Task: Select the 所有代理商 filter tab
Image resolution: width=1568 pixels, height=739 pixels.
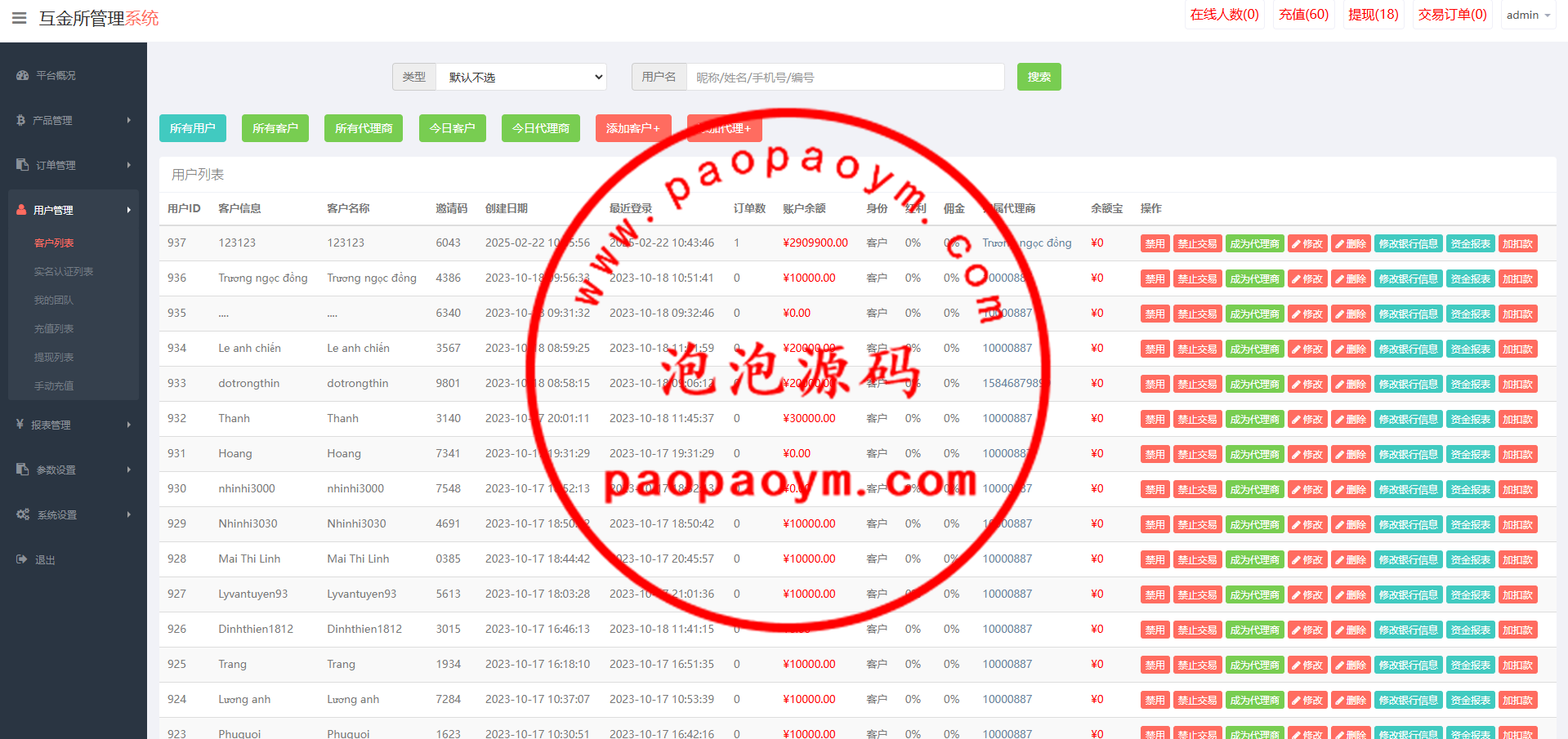Action: pos(364,128)
